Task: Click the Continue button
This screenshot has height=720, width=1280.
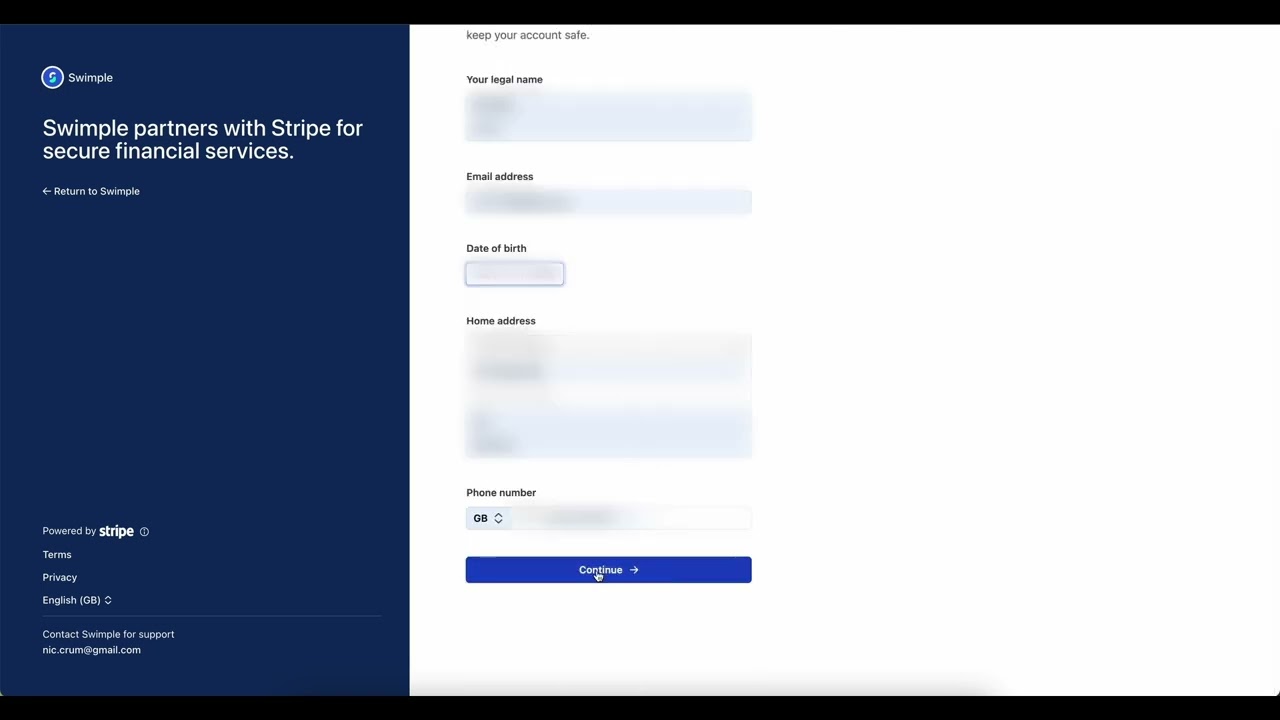Action: (608, 570)
